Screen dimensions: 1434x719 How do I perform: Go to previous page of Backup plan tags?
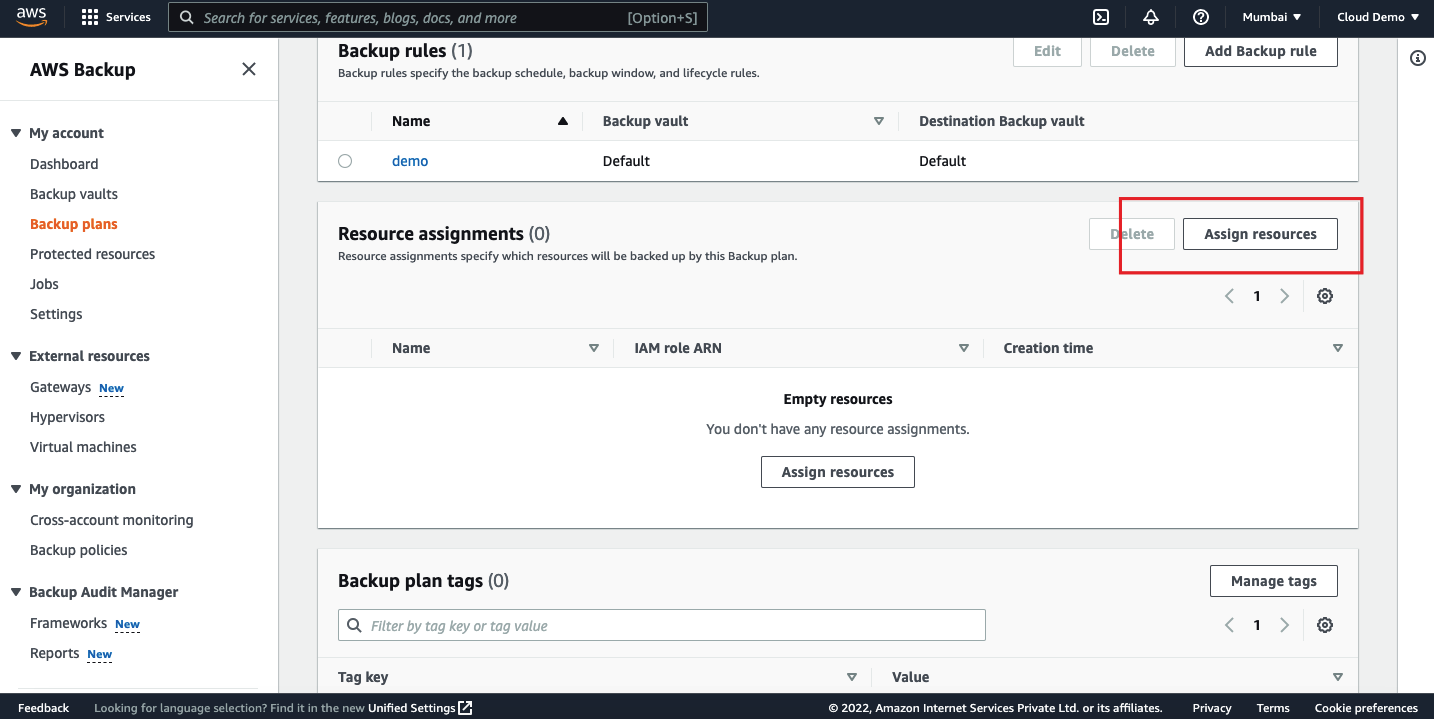pyautogui.click(x=1229, y=625)
